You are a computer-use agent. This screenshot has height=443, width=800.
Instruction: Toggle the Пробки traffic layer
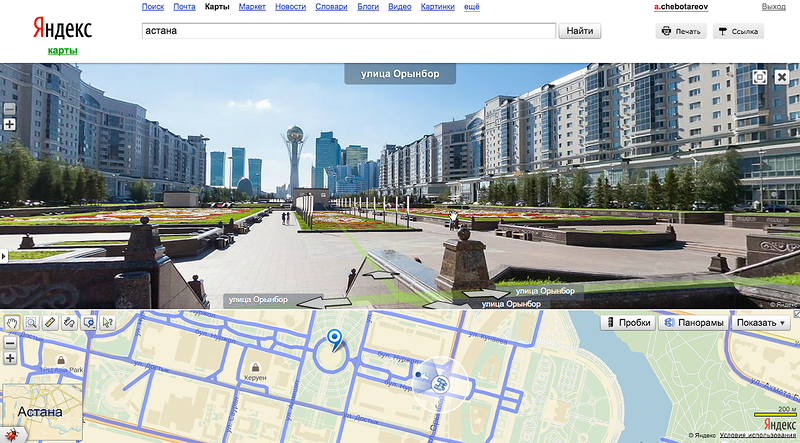(627, 323)
